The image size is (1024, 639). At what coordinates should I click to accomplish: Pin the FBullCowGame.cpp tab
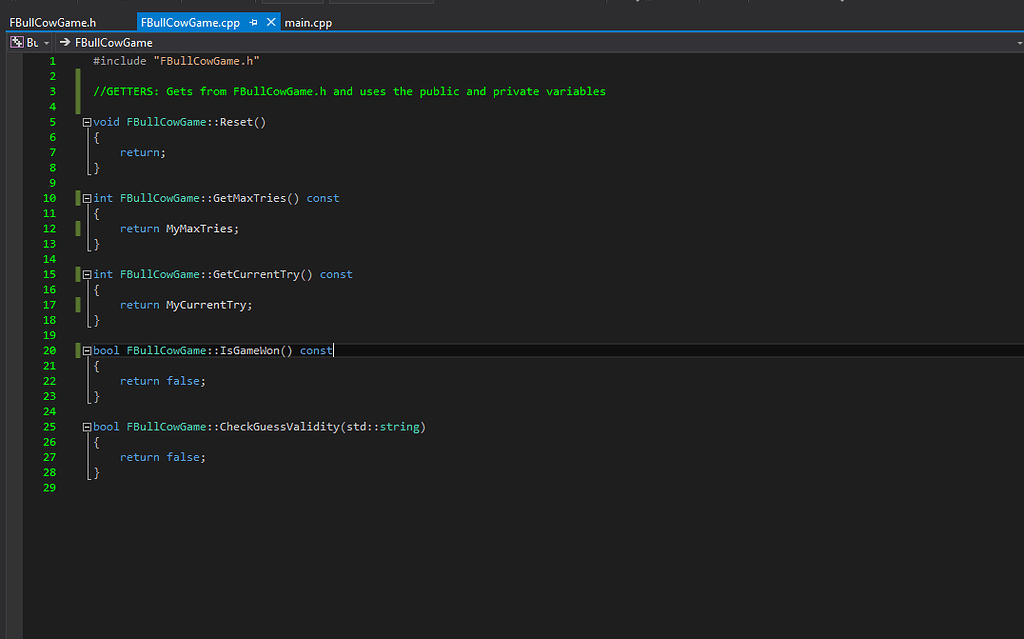pos(253,20)
